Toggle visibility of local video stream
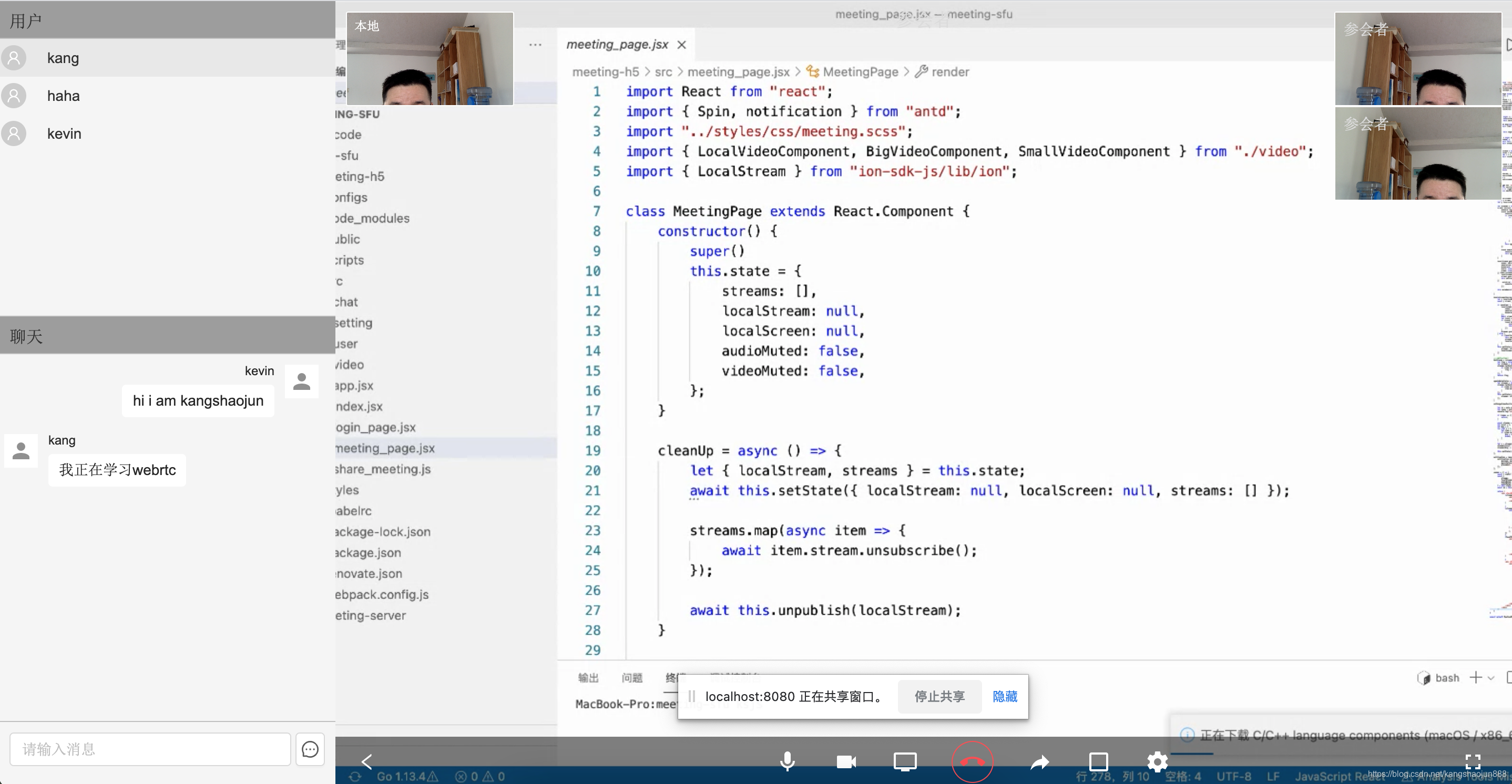 click(846, 760)
